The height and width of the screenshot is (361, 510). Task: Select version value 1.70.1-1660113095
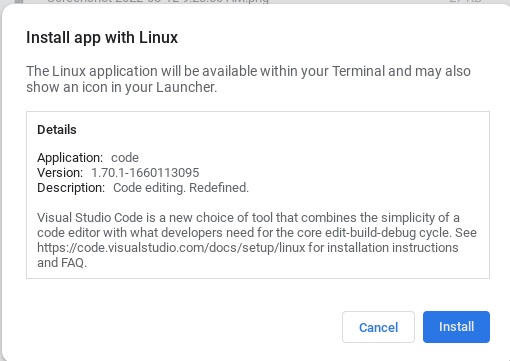click(x=145, y=173)
